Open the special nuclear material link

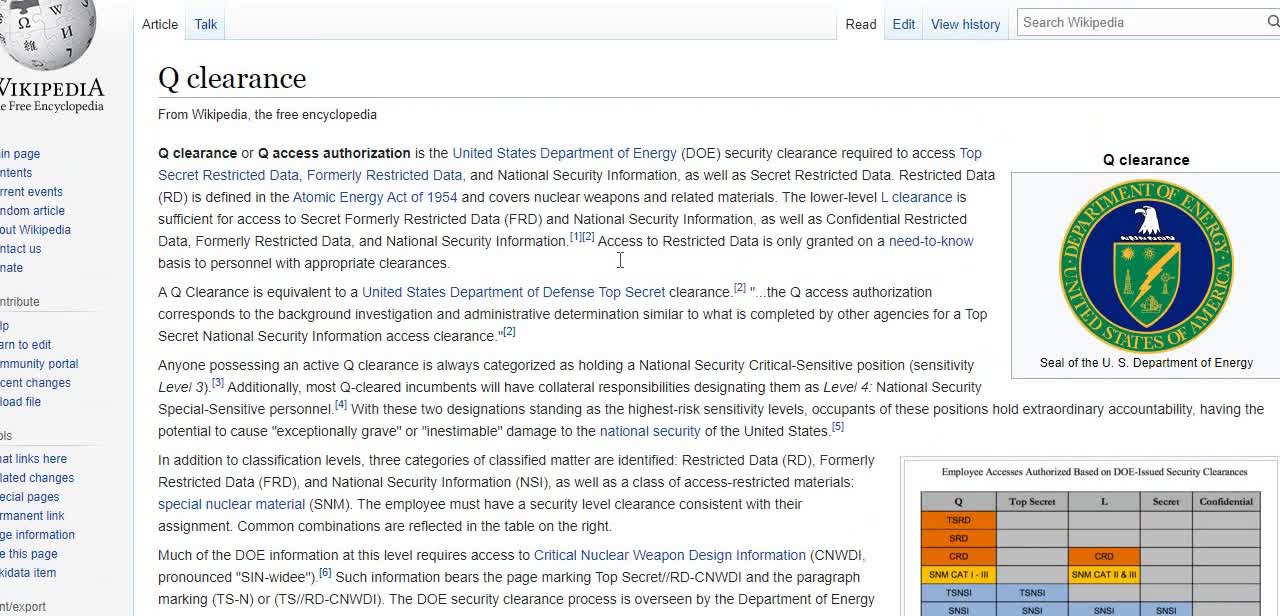pyautogui.click(x=231, y=504)
